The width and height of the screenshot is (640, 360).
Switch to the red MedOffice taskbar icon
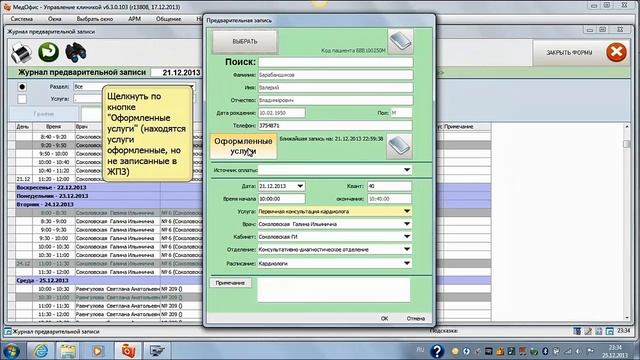click(128, 351)
